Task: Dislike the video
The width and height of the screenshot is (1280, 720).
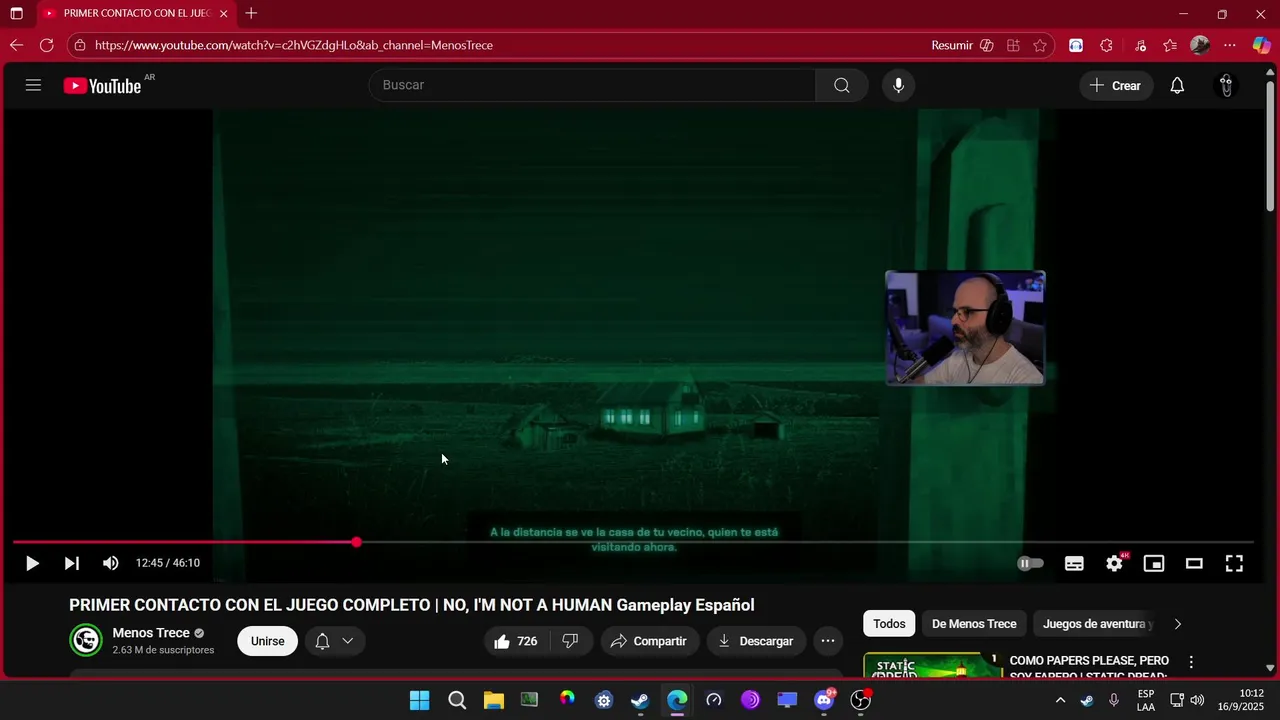Action: tap(570, 641)
